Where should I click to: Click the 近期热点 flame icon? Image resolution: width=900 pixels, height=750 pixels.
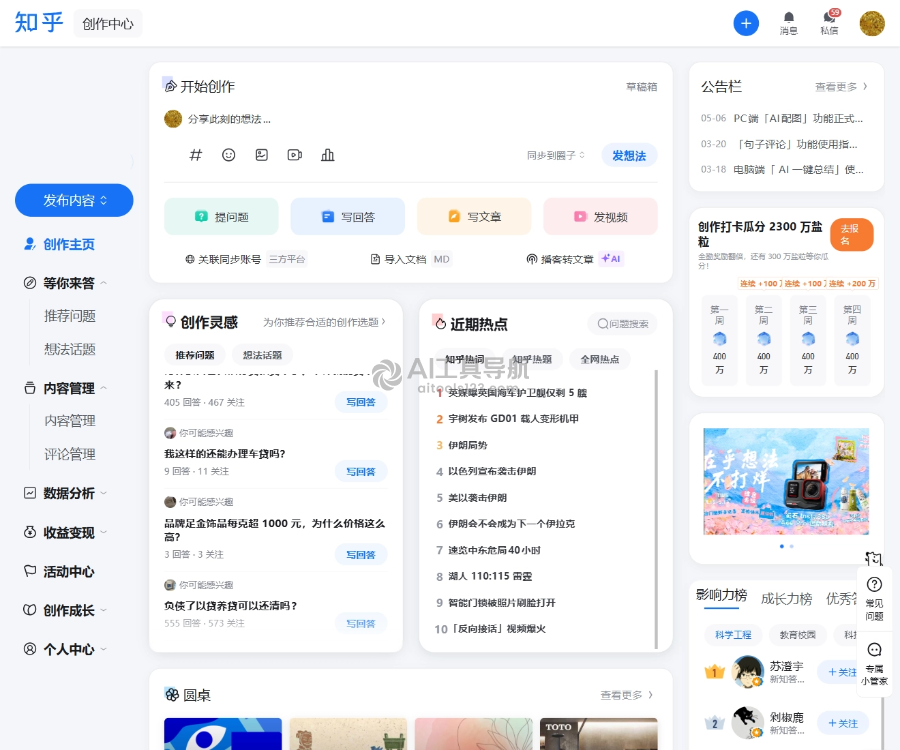tap(440, 324)
